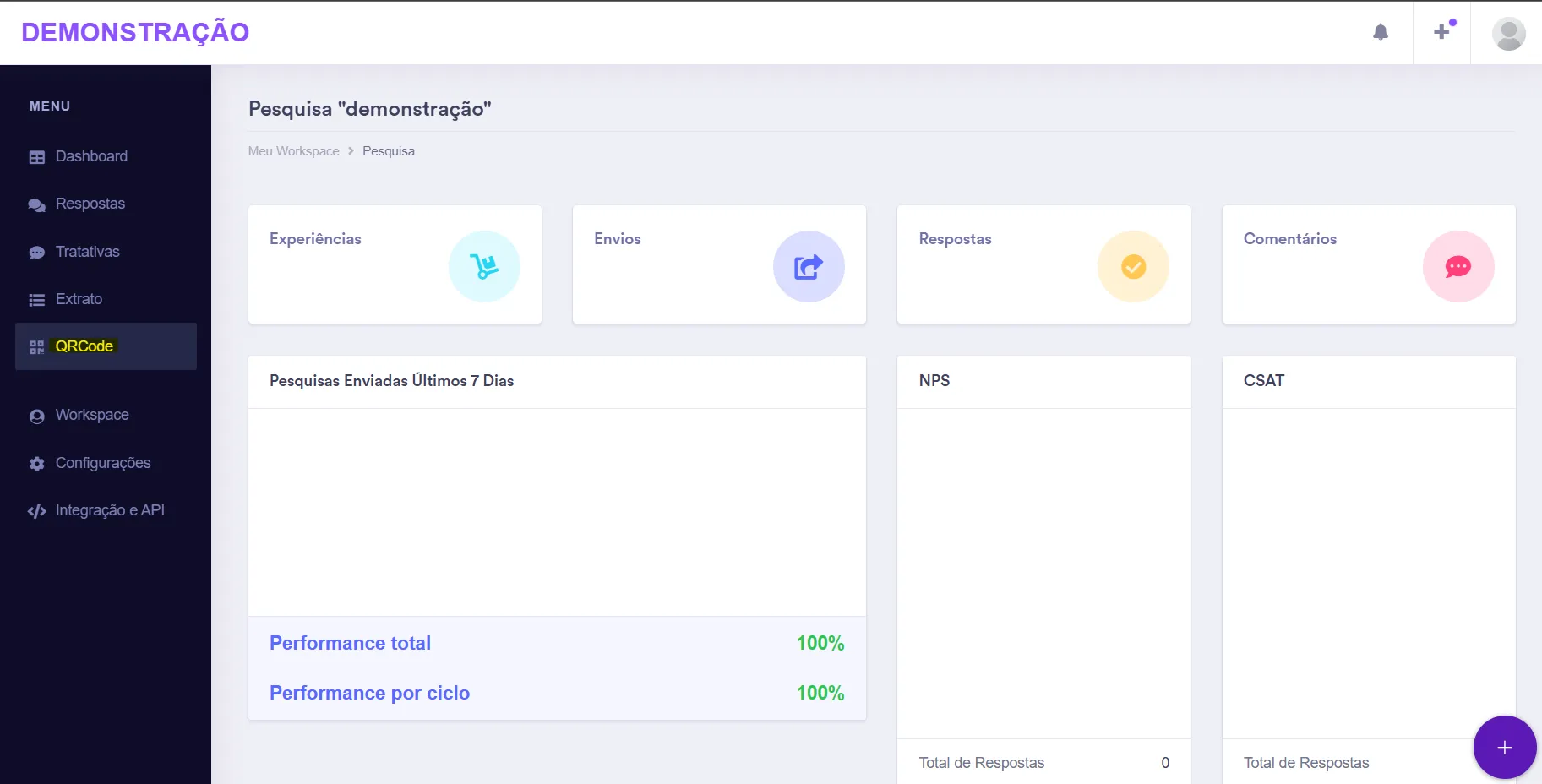Click the Comentários card label
1542x784 pixels.
1290,239
